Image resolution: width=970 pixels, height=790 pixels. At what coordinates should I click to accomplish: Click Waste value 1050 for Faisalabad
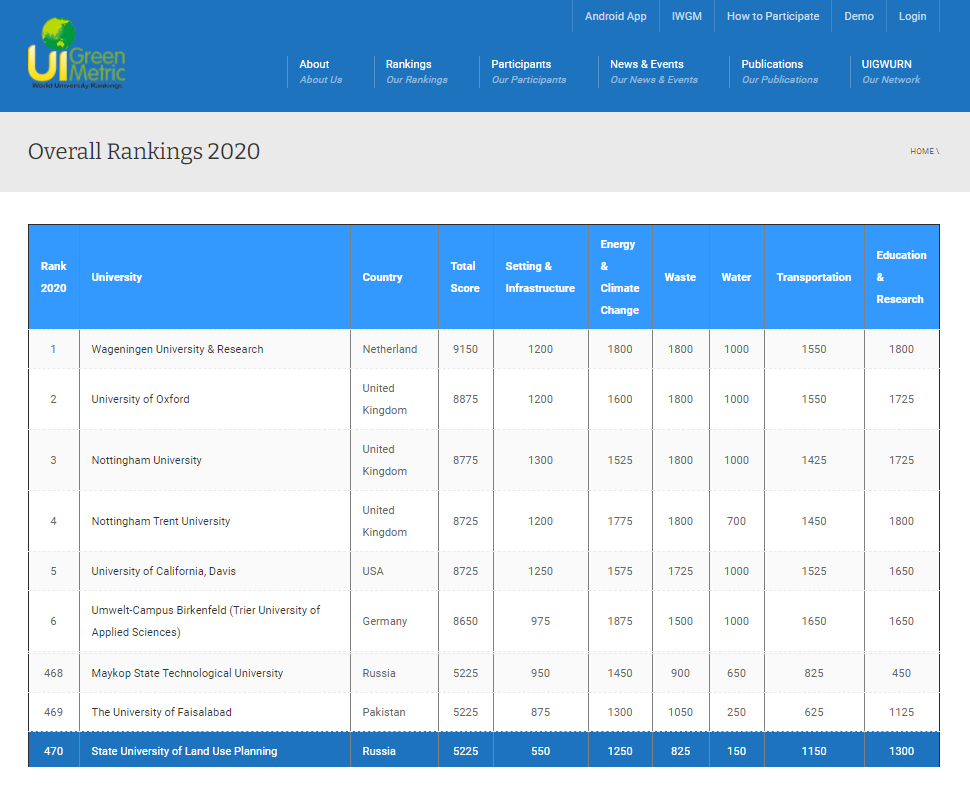click(x=680, y=712)
